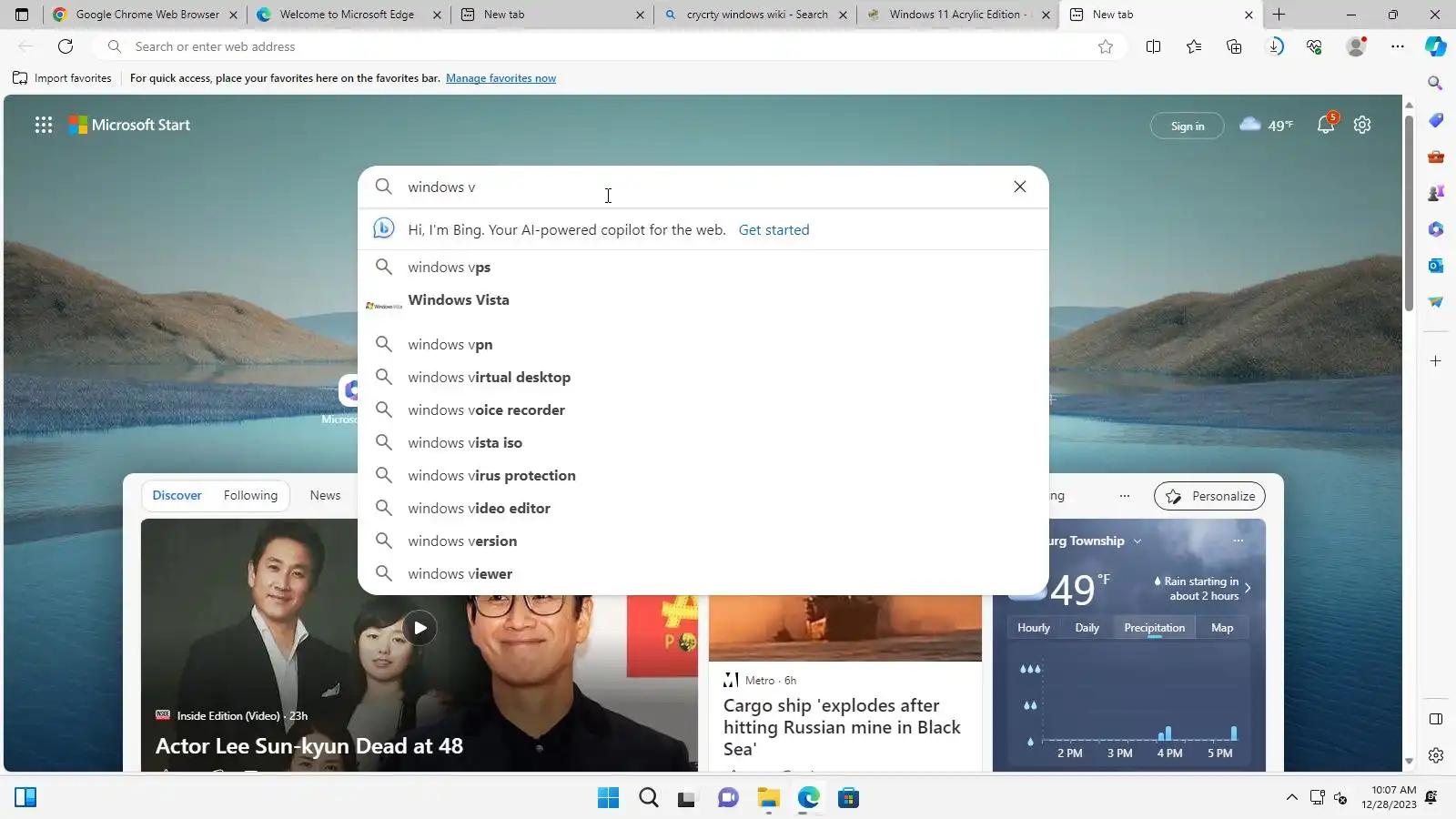Screen dimensions: 1456x819
Task: Switch to Windows 11 Acrylic Edition tab
Action: (x=958, y=15)
